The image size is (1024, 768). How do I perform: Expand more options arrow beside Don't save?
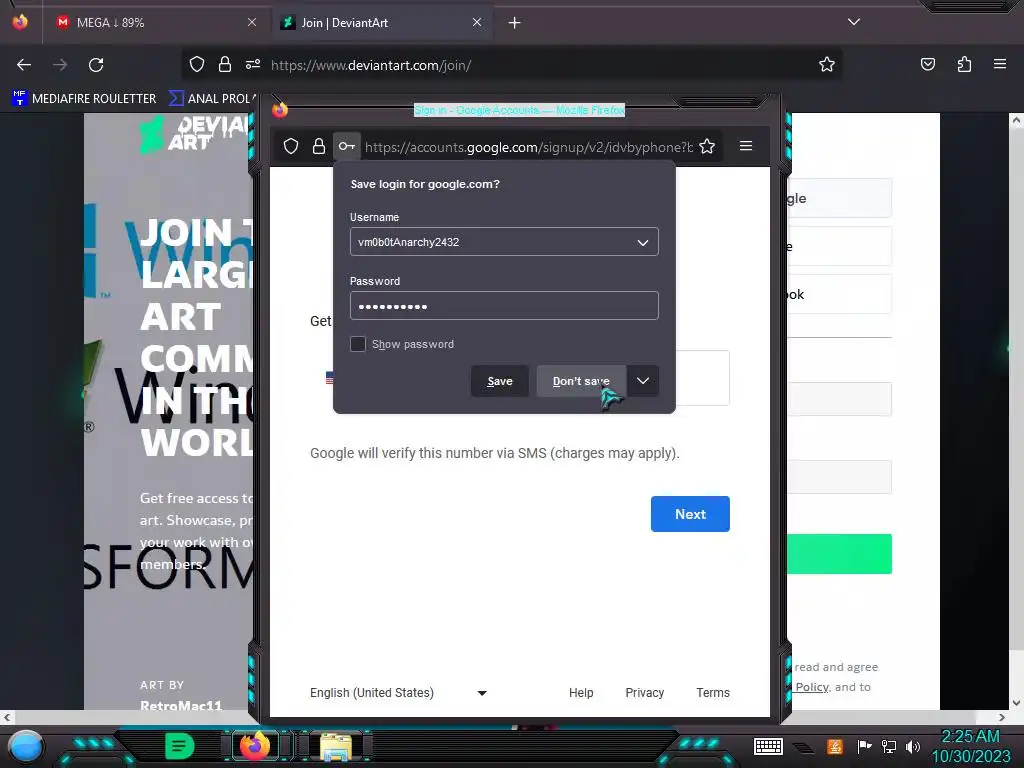(643, 381)
